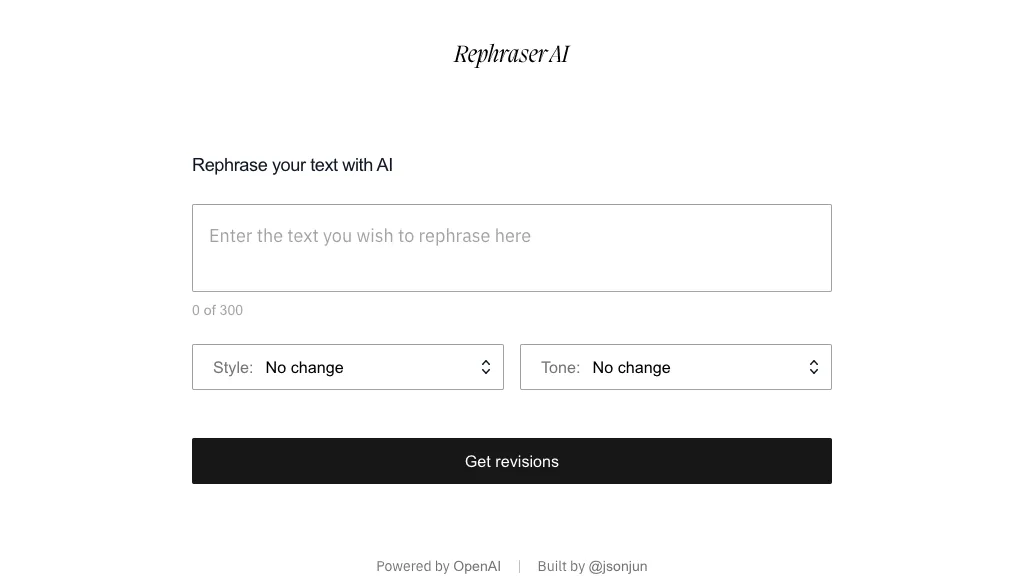1024x576 pixels.
Task: Expand the Tone dropdown
Action: pyautogui.click(x=676, y=367)
